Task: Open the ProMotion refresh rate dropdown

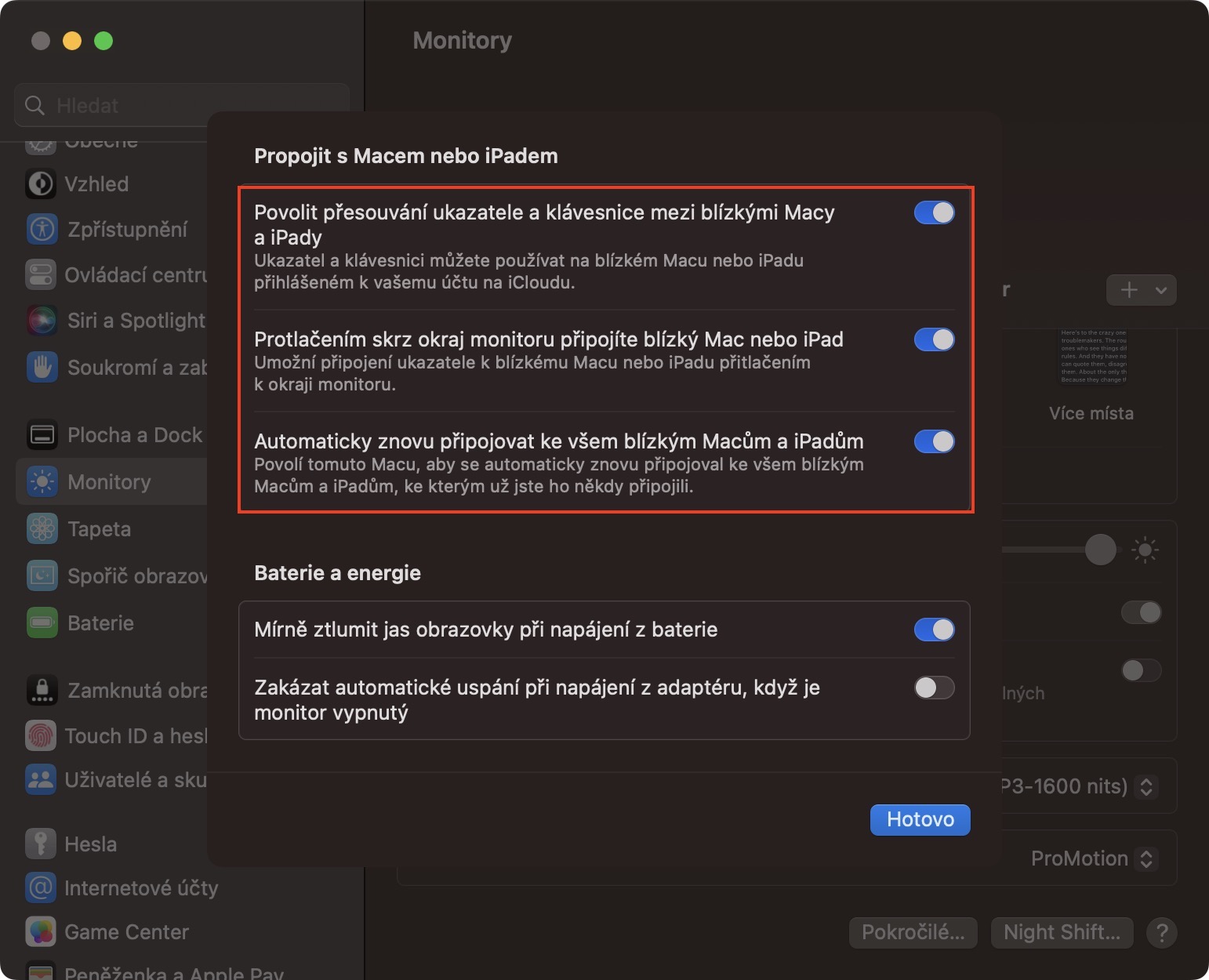Action: click(1094, 858)
